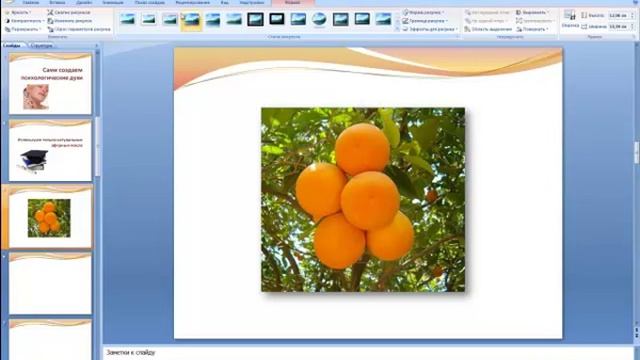
Task: Select slide thumbnail showing oranges
Action: tap(51, 217)
